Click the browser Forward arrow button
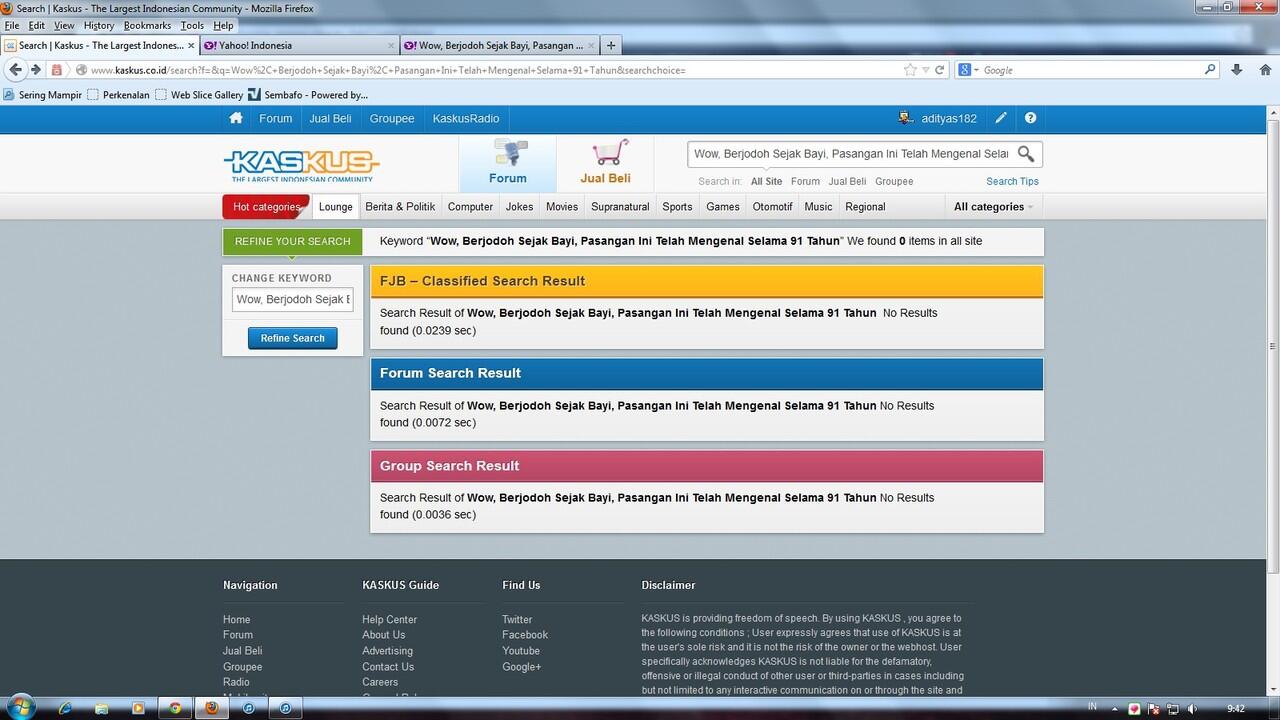 tap(36, 70)
